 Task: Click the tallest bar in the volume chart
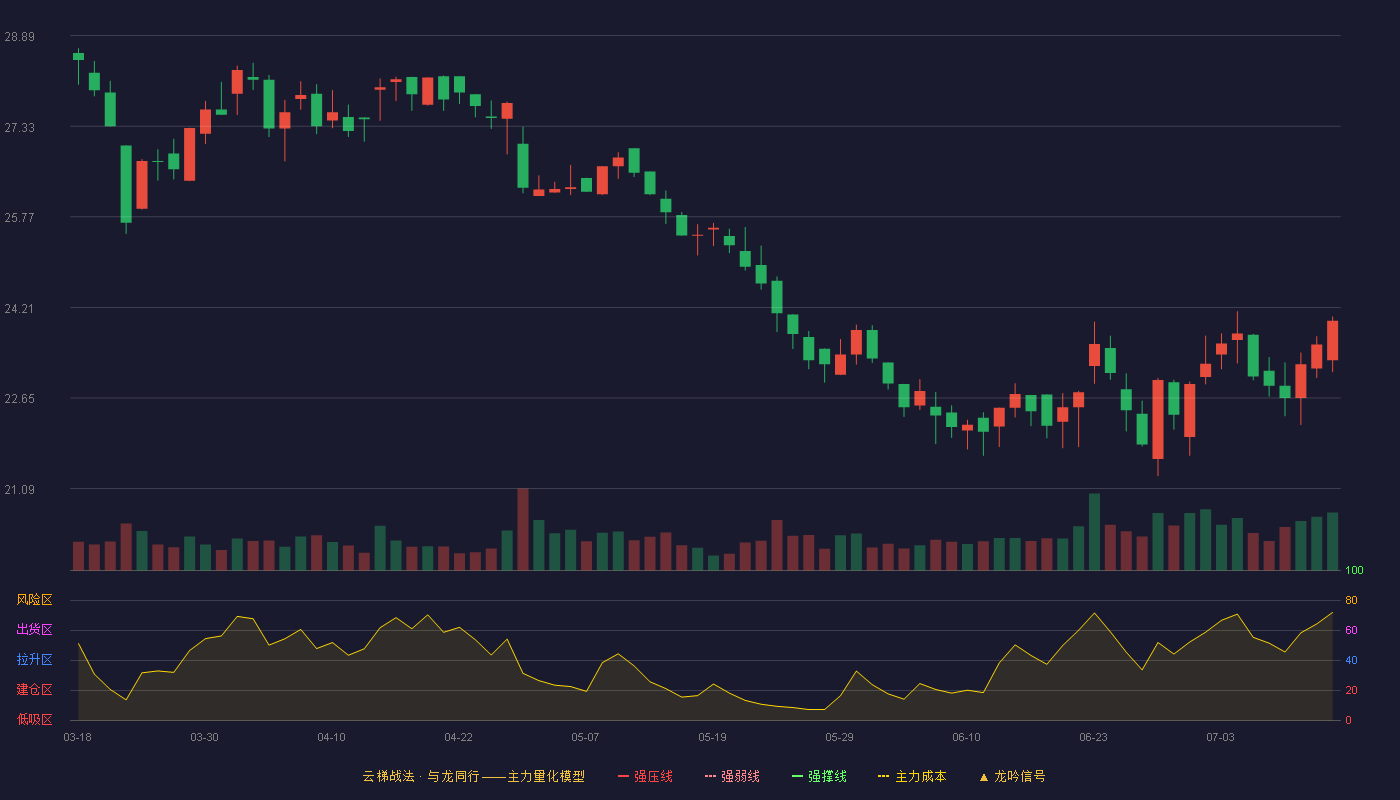point(522,529)
